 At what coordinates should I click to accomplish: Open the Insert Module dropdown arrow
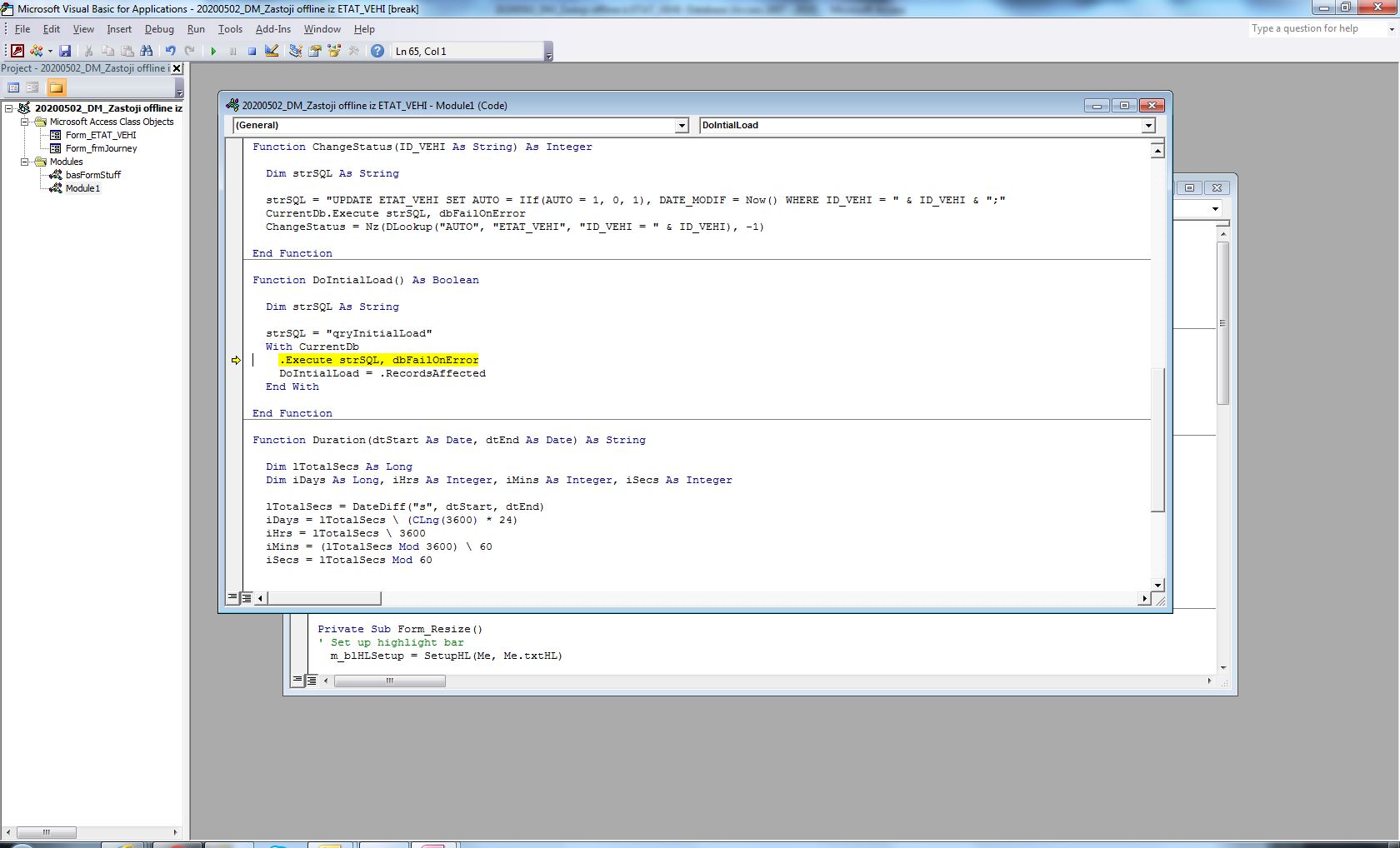[50, 51]
